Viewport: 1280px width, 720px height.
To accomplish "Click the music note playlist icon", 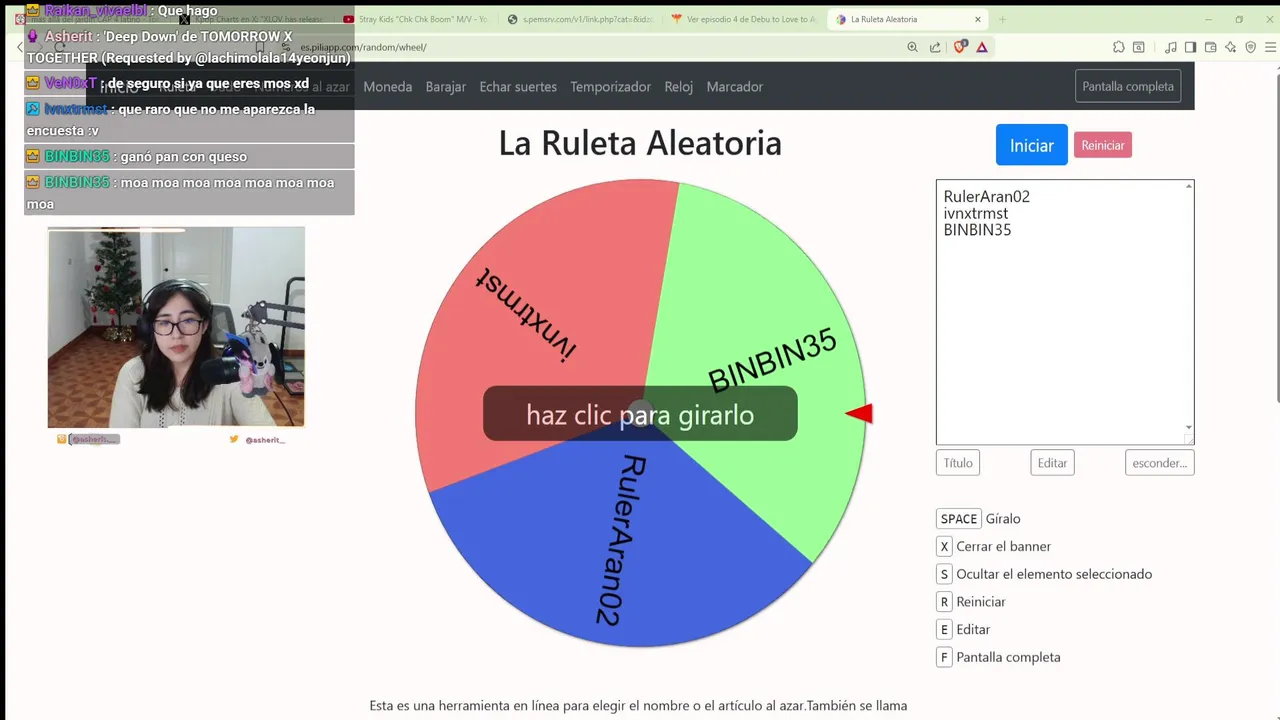I will pyautogui.click(x=1171, y=47).
